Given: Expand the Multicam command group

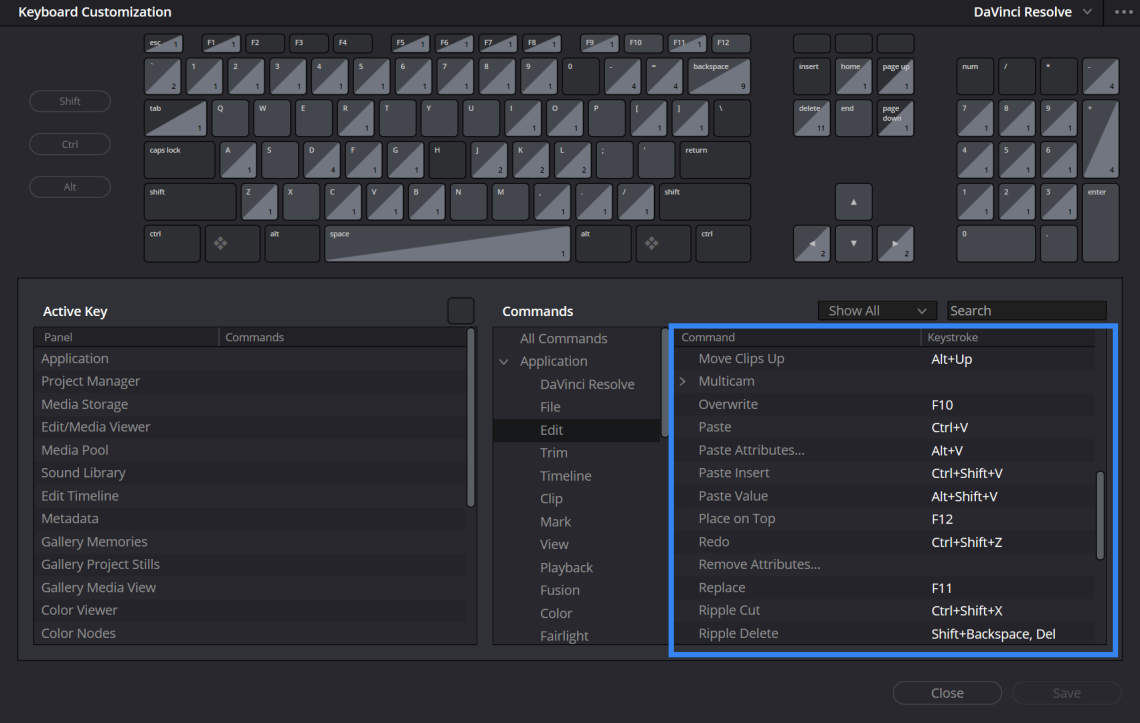Looking at the screenshot, I should pyautogui.click(x=683, y=382).
